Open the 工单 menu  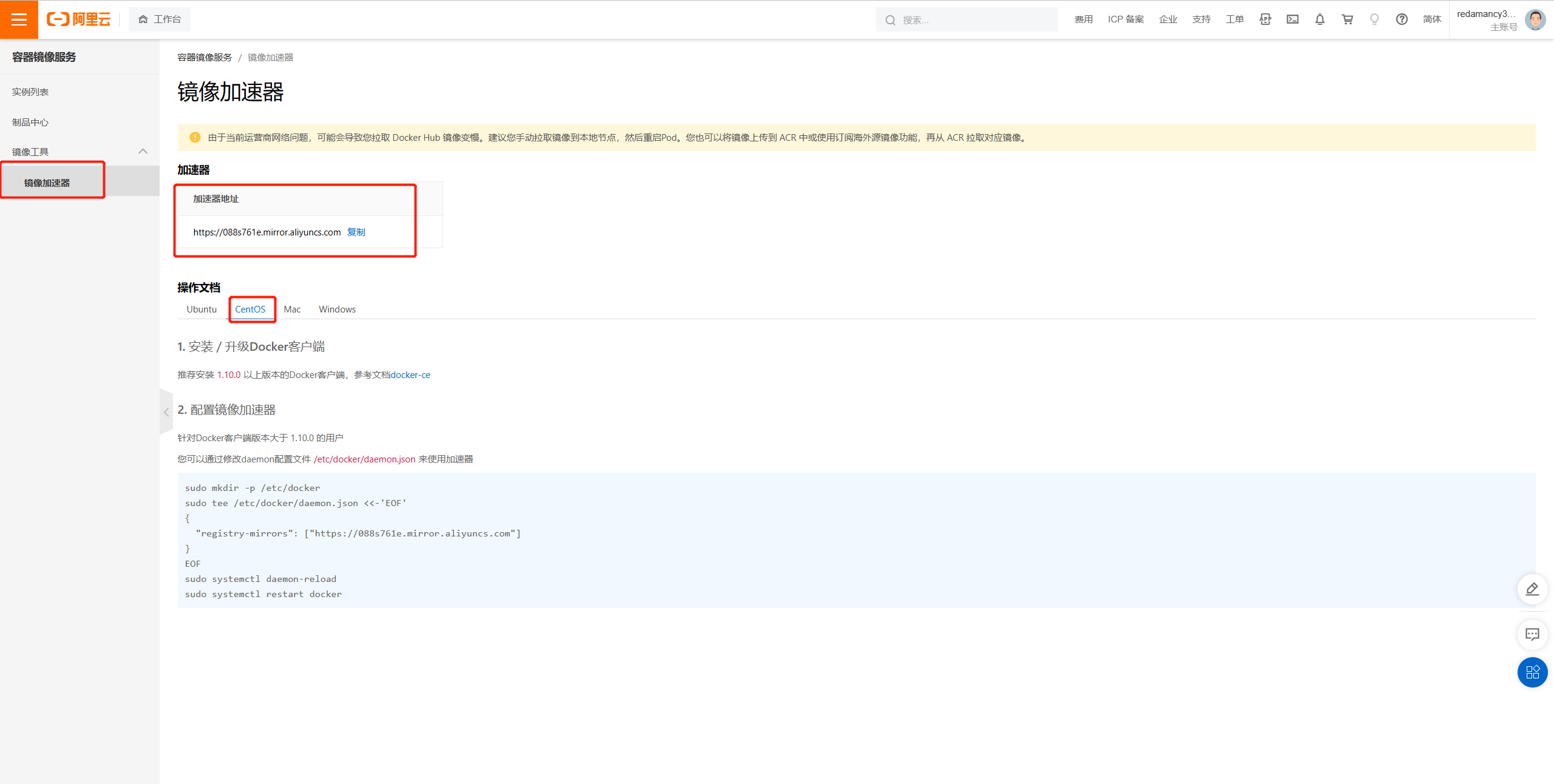tap(1235, 19)
